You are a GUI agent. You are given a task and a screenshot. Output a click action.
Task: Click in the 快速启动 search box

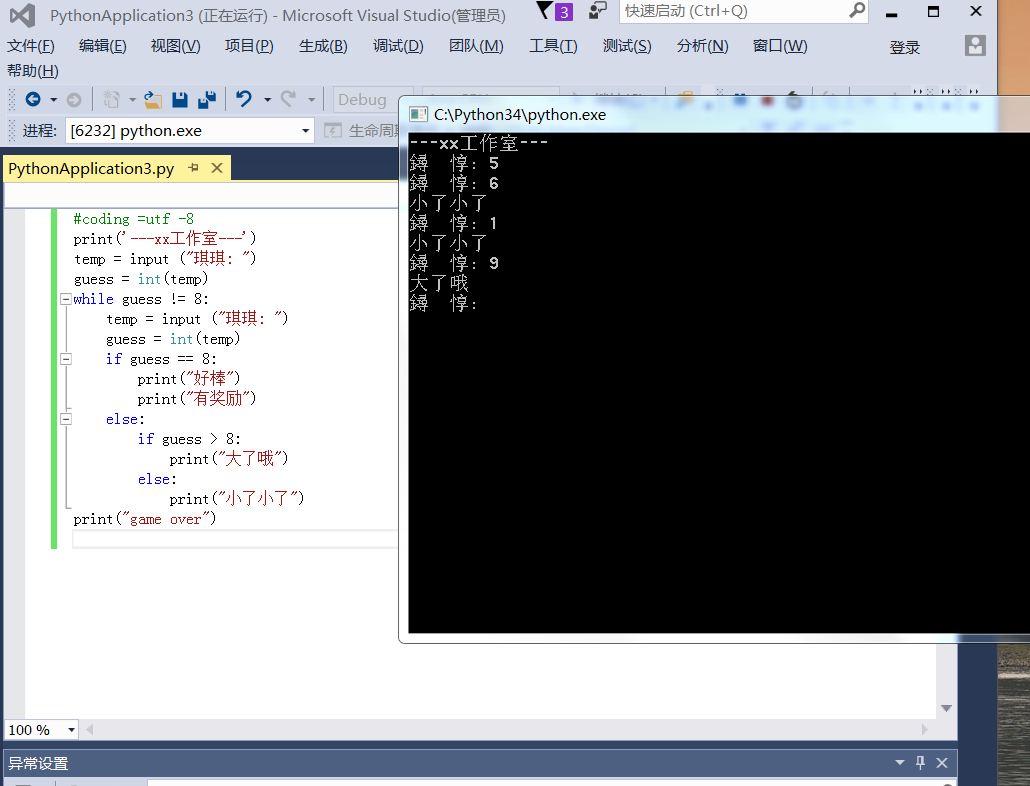point(735,11)
